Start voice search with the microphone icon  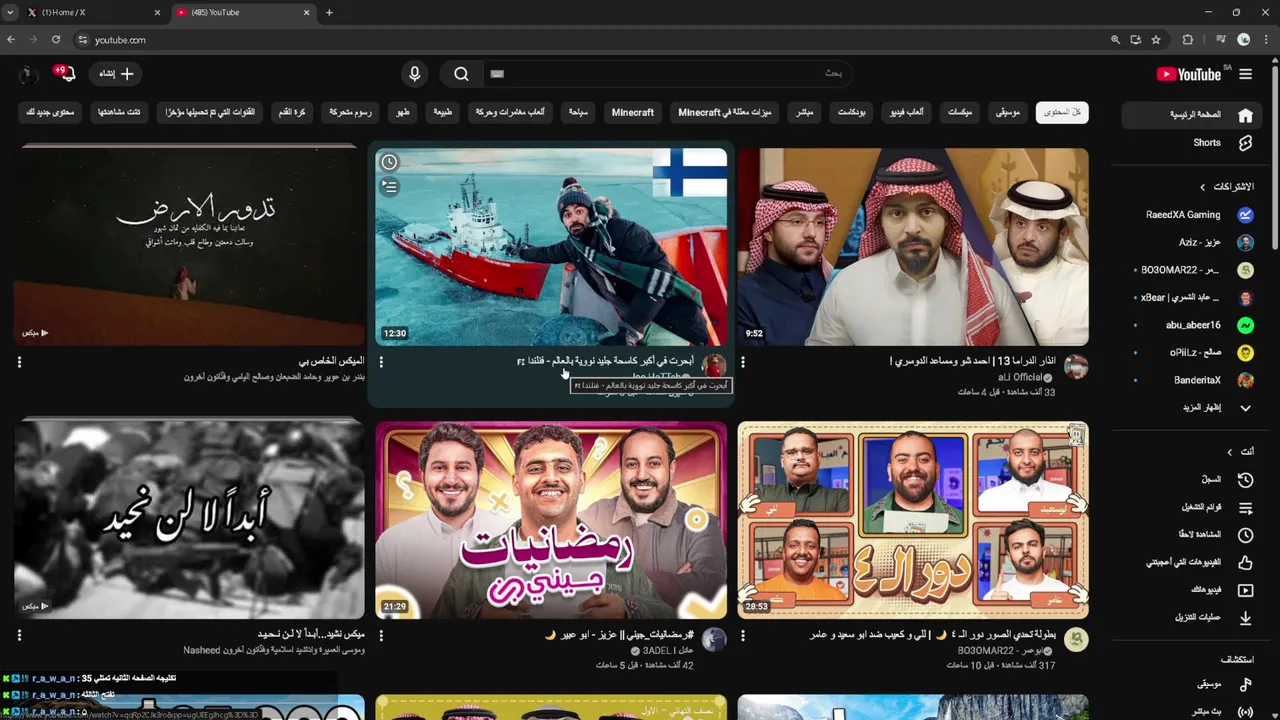pos(415,74)
